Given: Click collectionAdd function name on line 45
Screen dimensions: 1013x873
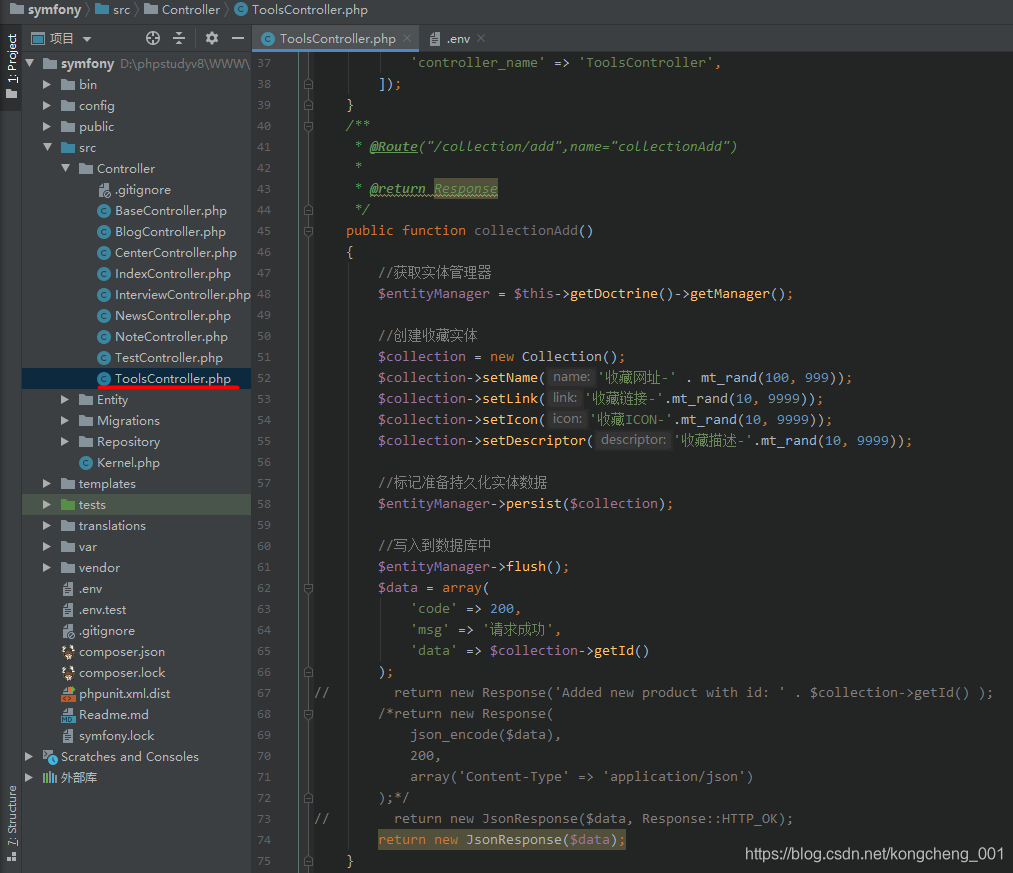Looking at the screenshot, I should tap(526, 231).
